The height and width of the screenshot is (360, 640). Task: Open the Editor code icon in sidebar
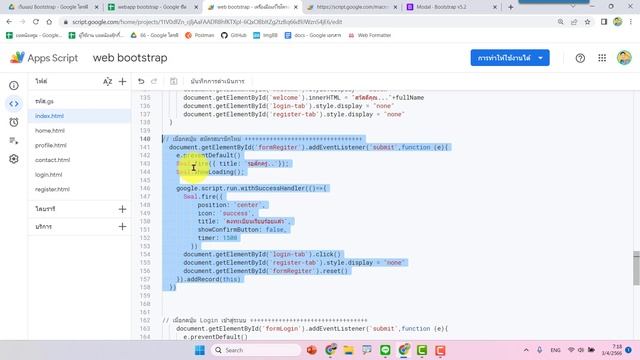click(x=14, y=104)
